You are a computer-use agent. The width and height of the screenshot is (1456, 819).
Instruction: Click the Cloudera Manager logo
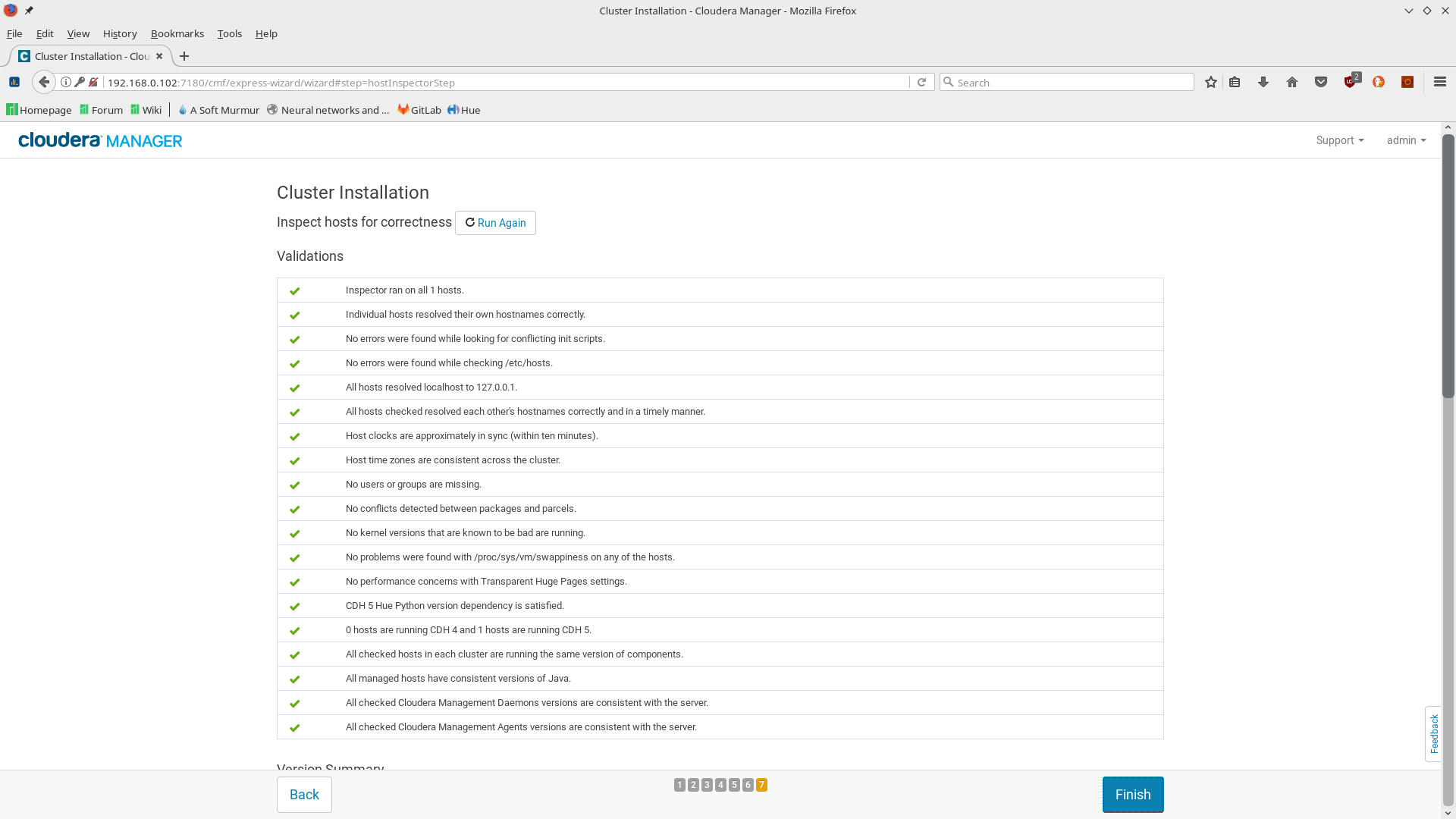pyautogui.click(x=100, y=140)
